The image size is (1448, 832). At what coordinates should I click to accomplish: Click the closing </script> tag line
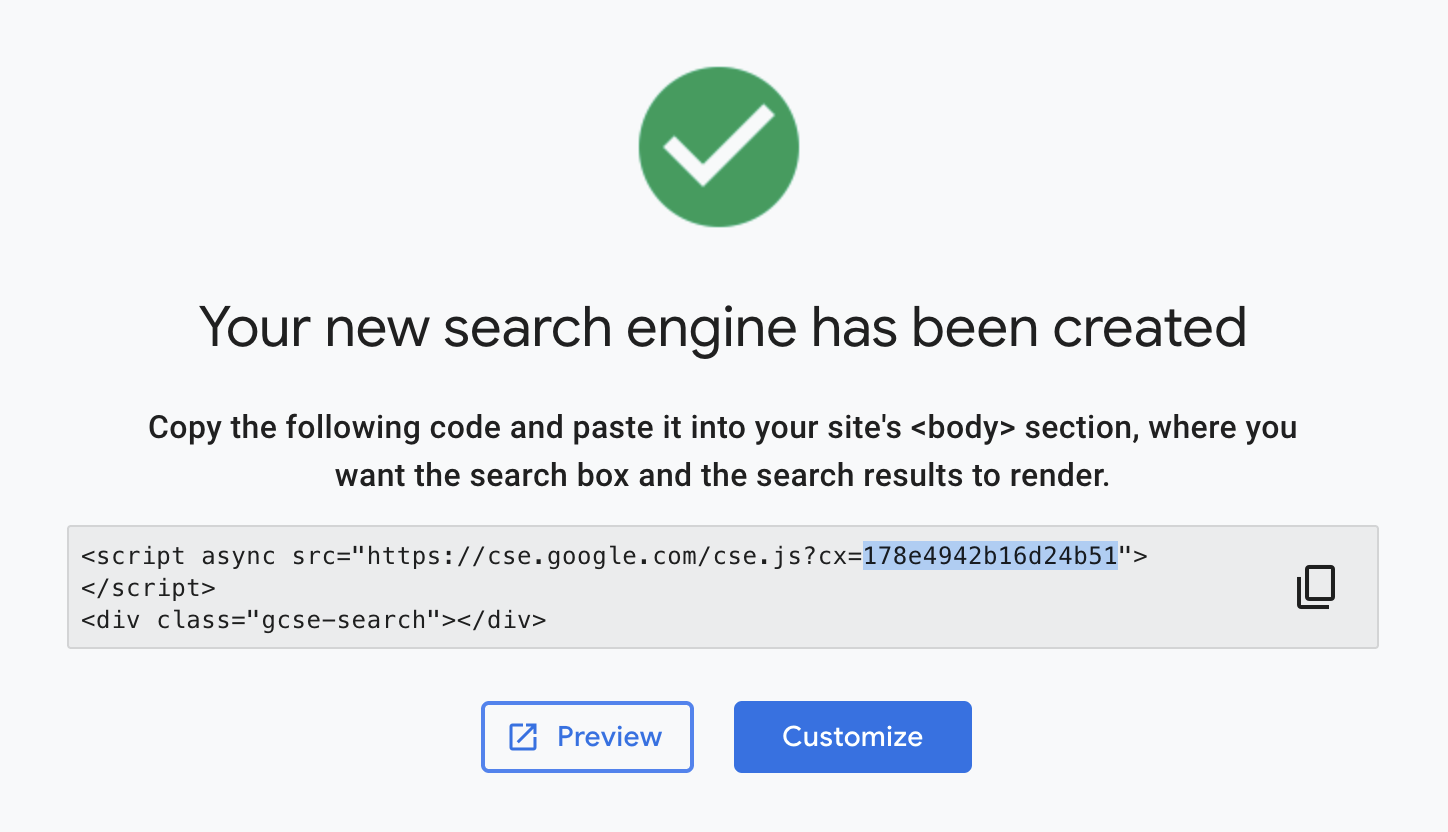tap(148, 587)
